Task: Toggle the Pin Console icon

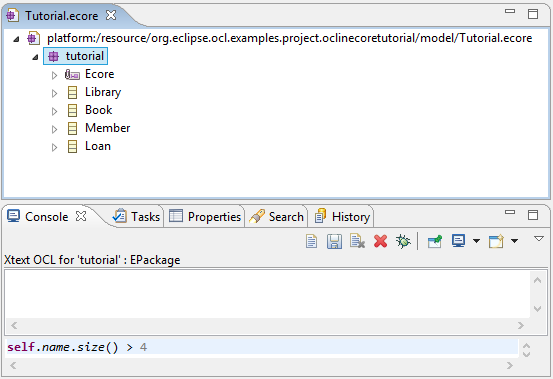Action: click(x=434, y=242)
